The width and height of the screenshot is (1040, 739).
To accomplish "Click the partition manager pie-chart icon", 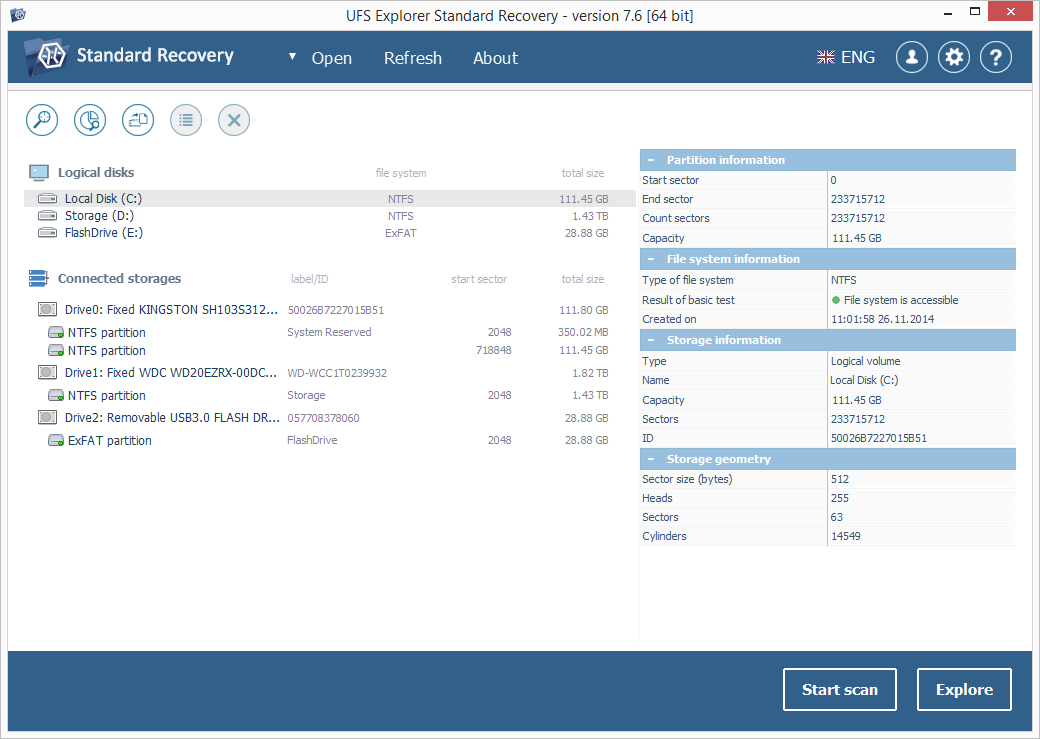I will 90,120.
